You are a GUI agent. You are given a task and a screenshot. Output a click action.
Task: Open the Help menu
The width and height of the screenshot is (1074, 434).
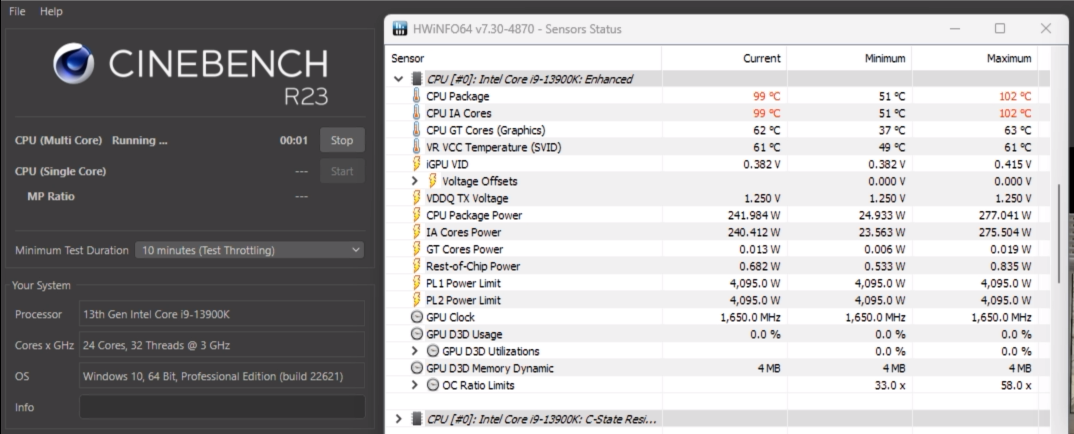[51, 11]
